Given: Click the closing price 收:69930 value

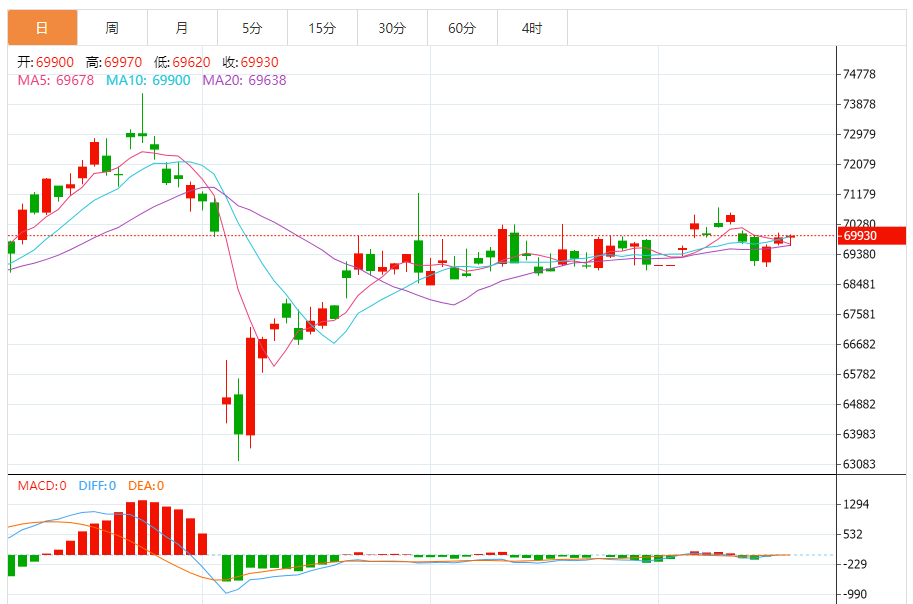Looking at the screenshot, I should click(x=250, y=62).
